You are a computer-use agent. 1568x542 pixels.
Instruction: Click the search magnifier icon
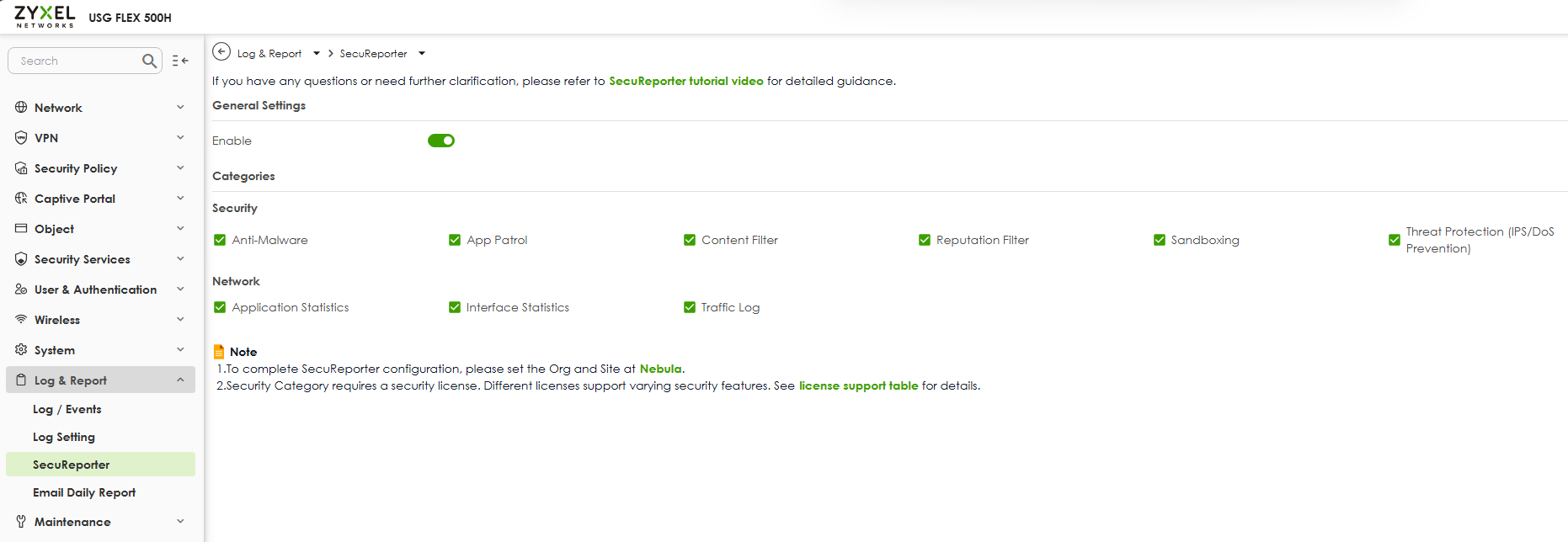149,61
